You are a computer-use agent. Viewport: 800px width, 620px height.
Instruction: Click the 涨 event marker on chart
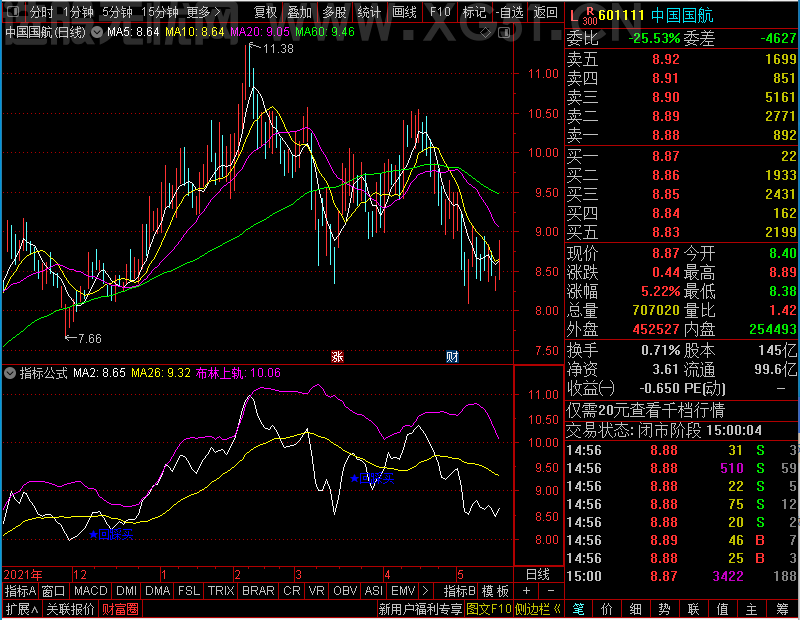pyautogui.click(x=337, y=356)
